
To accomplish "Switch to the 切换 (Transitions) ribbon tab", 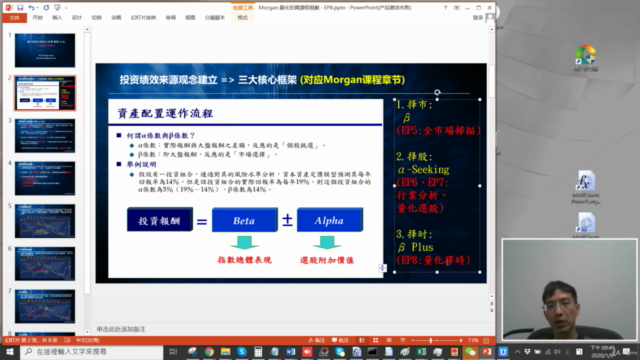I will click(x=96, y=18).
